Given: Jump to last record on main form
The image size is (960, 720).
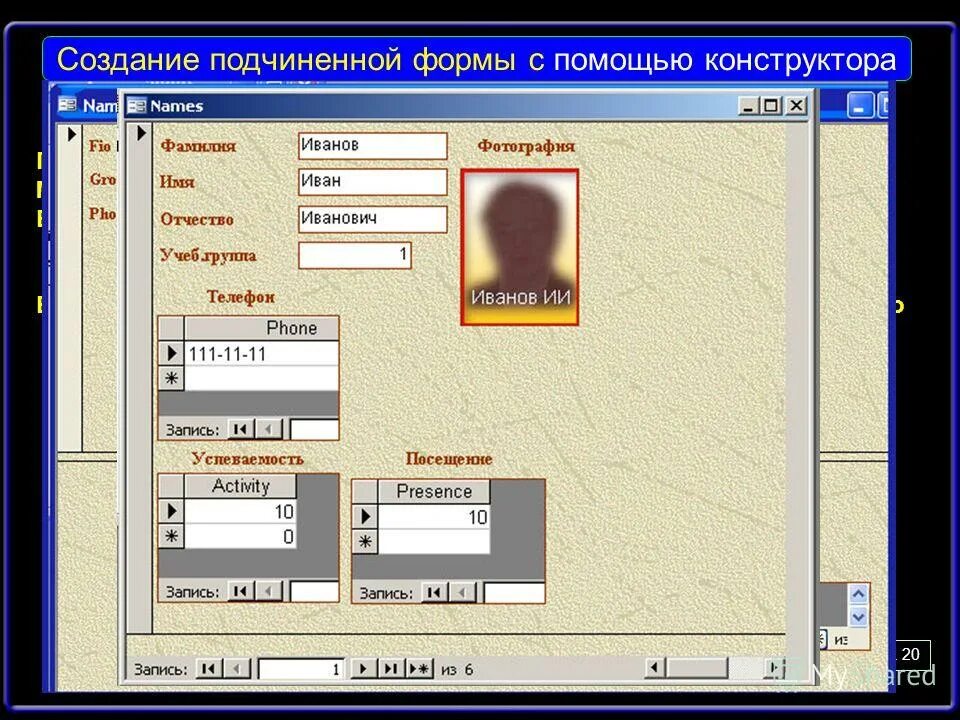Looking at the screenshot, I should pyautogui.click(x=388, y=667).
